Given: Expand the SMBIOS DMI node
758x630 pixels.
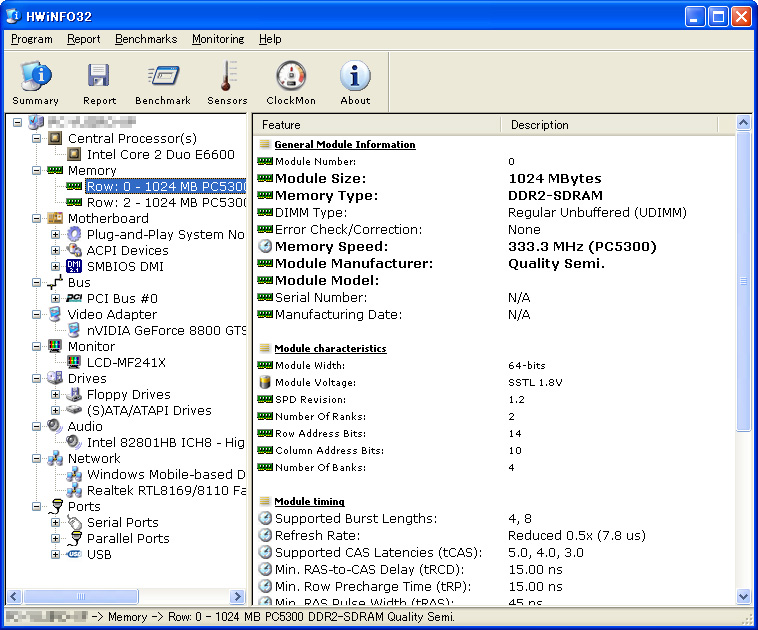Looking at the screenshot, I should [x=55, y=266].
